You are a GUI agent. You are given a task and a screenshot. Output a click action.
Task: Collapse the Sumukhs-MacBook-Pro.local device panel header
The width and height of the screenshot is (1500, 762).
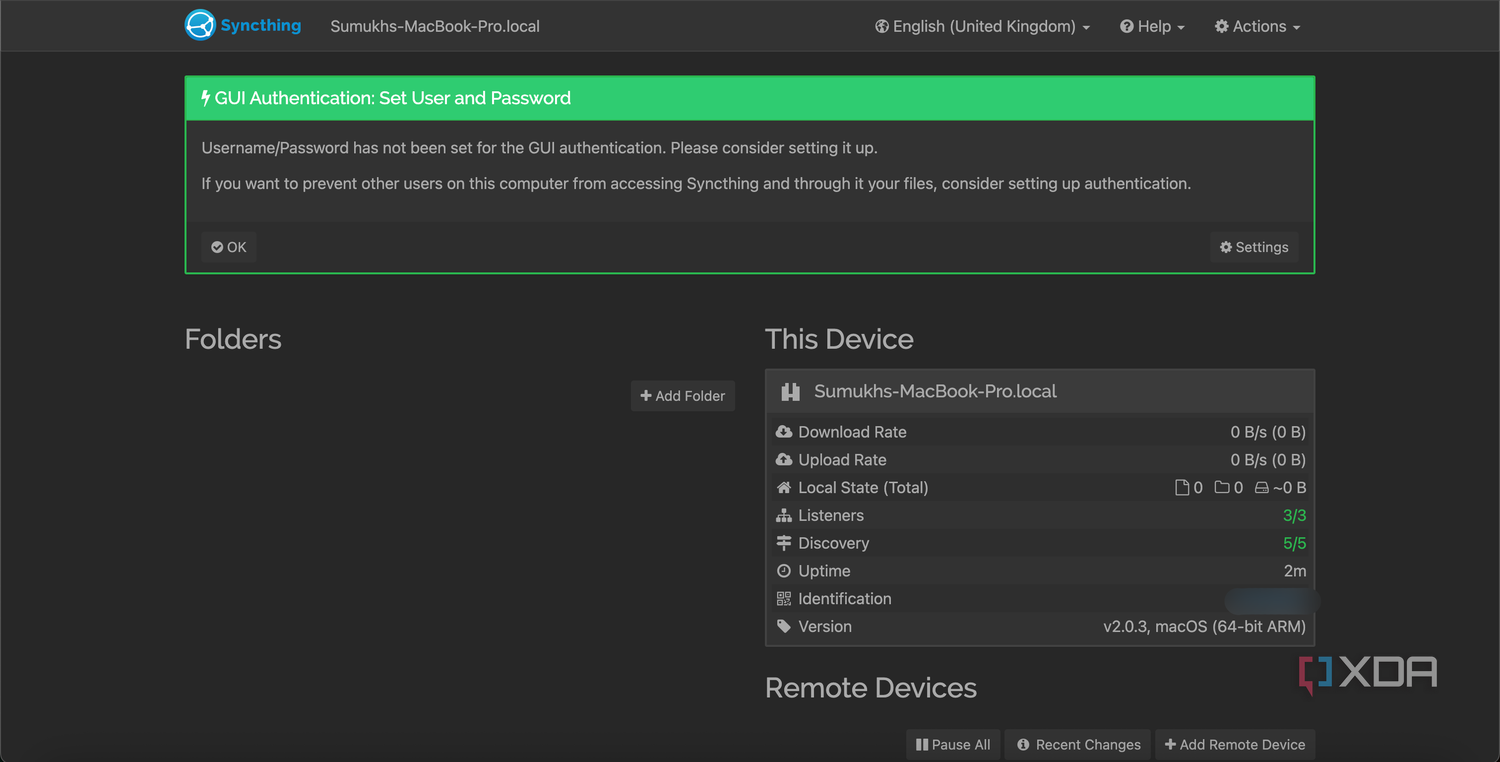click(1040, 392)
